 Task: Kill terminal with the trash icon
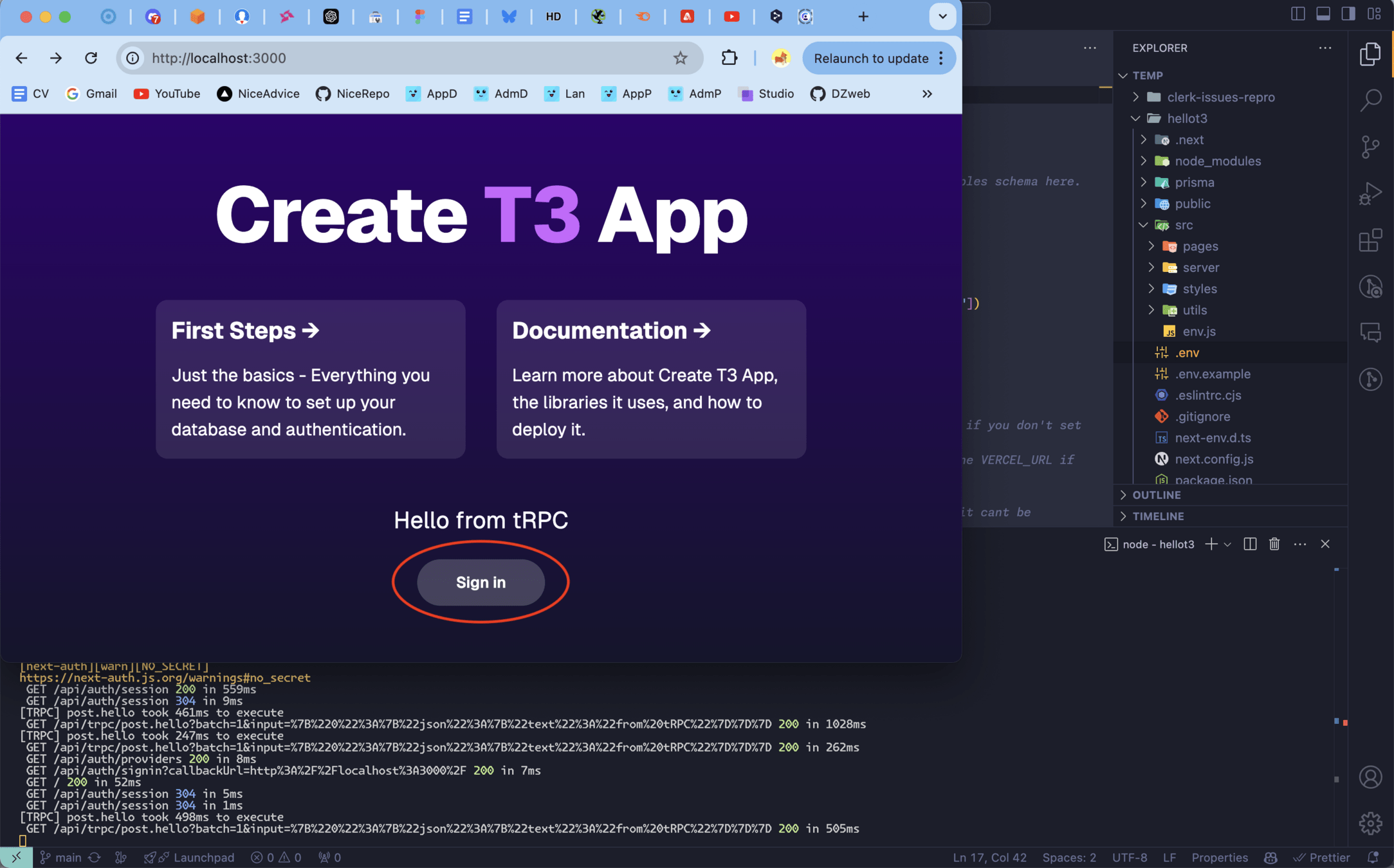point(1274,544)
